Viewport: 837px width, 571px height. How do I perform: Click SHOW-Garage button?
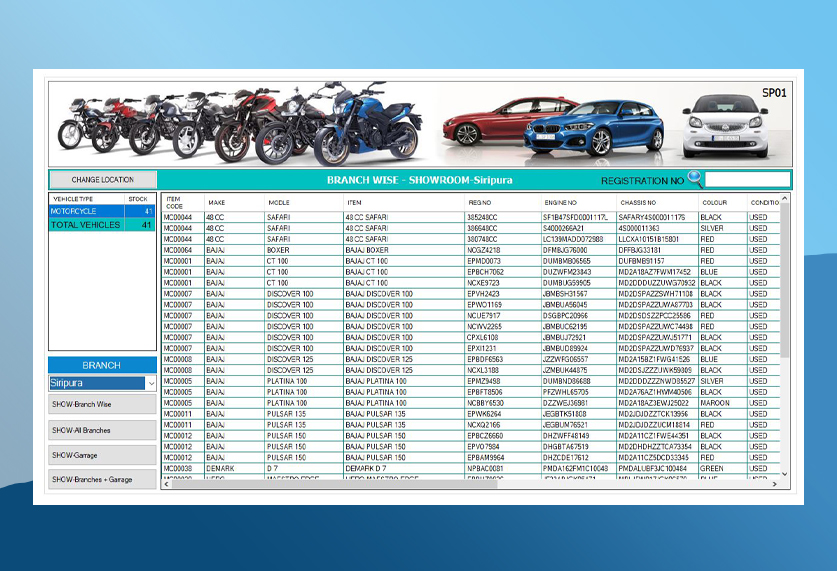click(102, 455)
